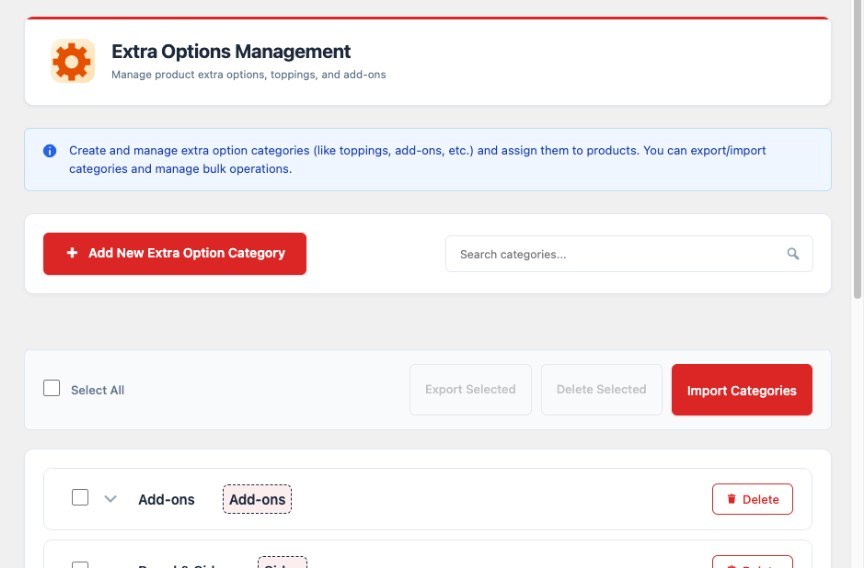Click the Extra Options Management heading
The height and width of the screenshot is (568, 864).
click(x=231, y=51)
